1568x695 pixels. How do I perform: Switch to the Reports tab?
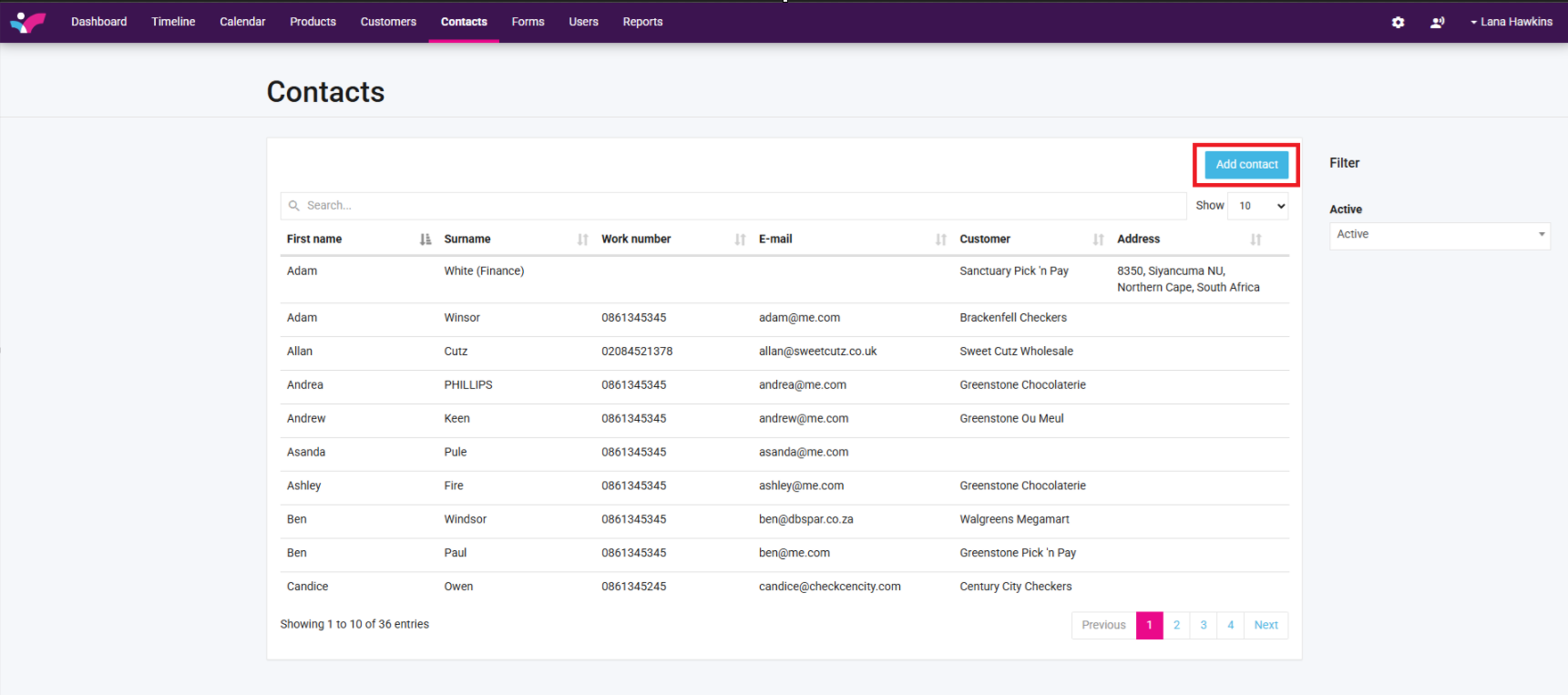click(642, 22)
